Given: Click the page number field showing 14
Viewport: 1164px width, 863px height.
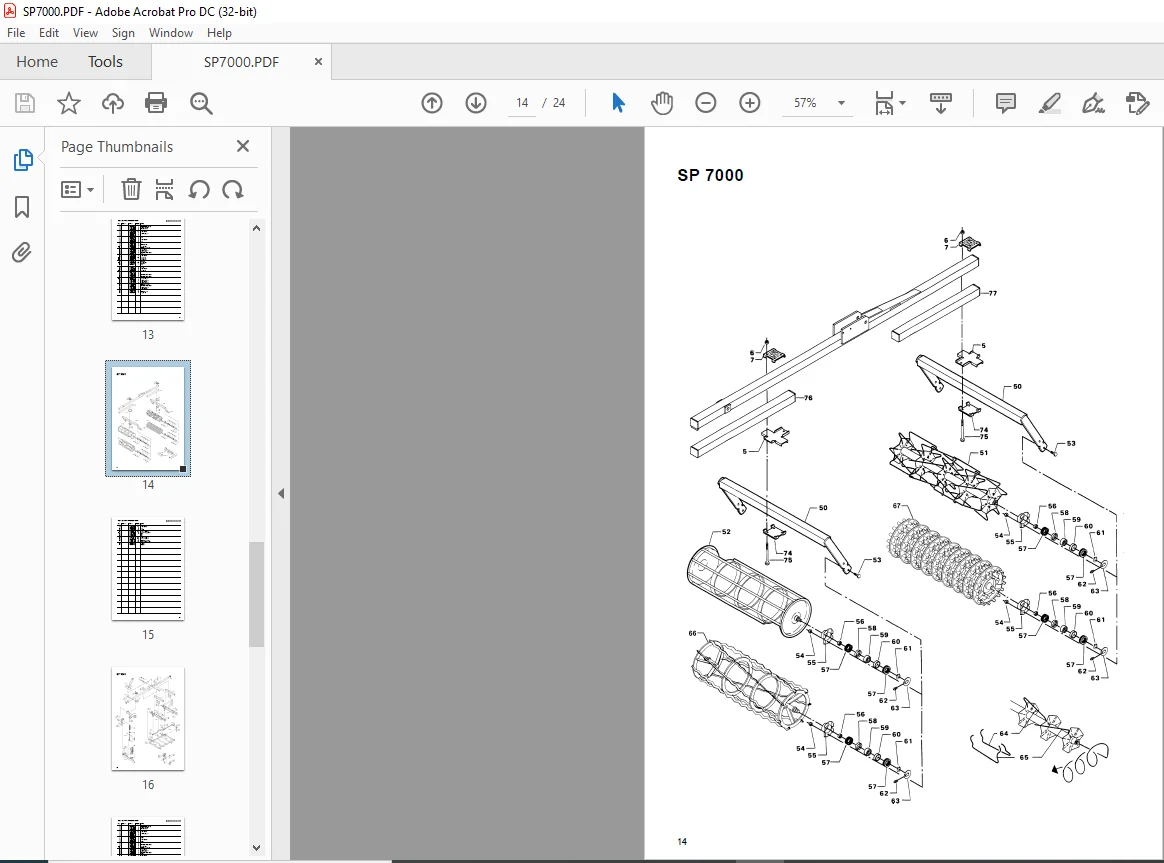Looking at the screenshot, I should click(x=522, y=103).
